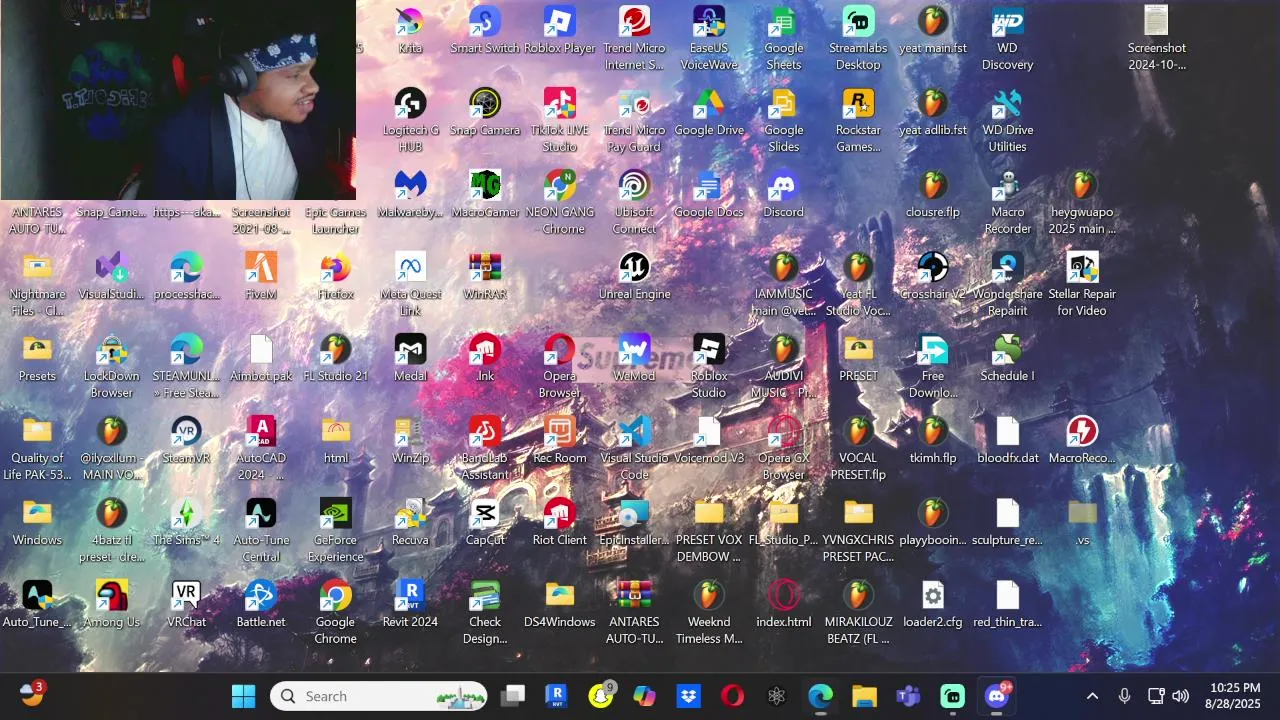This screenshot has height=720, width=1280.
Task: Launch Revit 2024 shortcut
Action: (410, 604)
